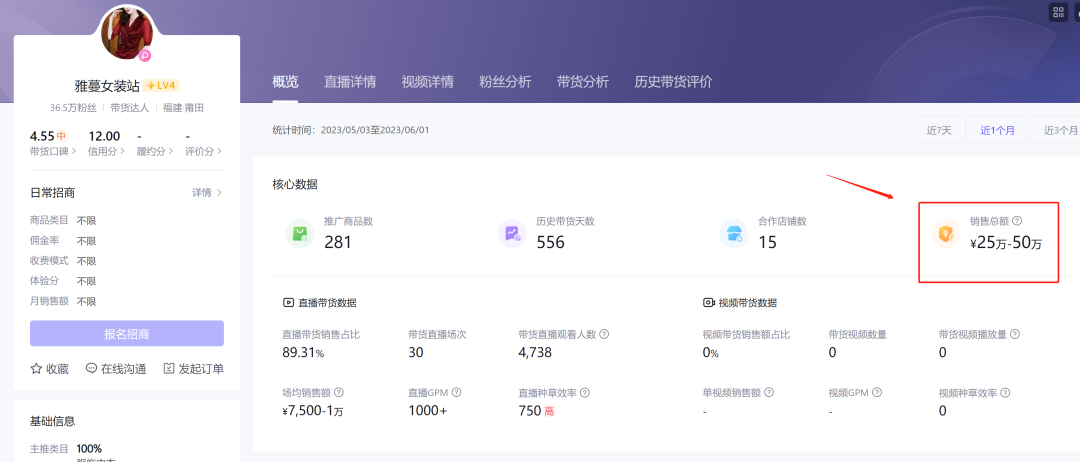
Task: Open help icon next to 带货视频播放量
Action: [x=1015, y=334]
